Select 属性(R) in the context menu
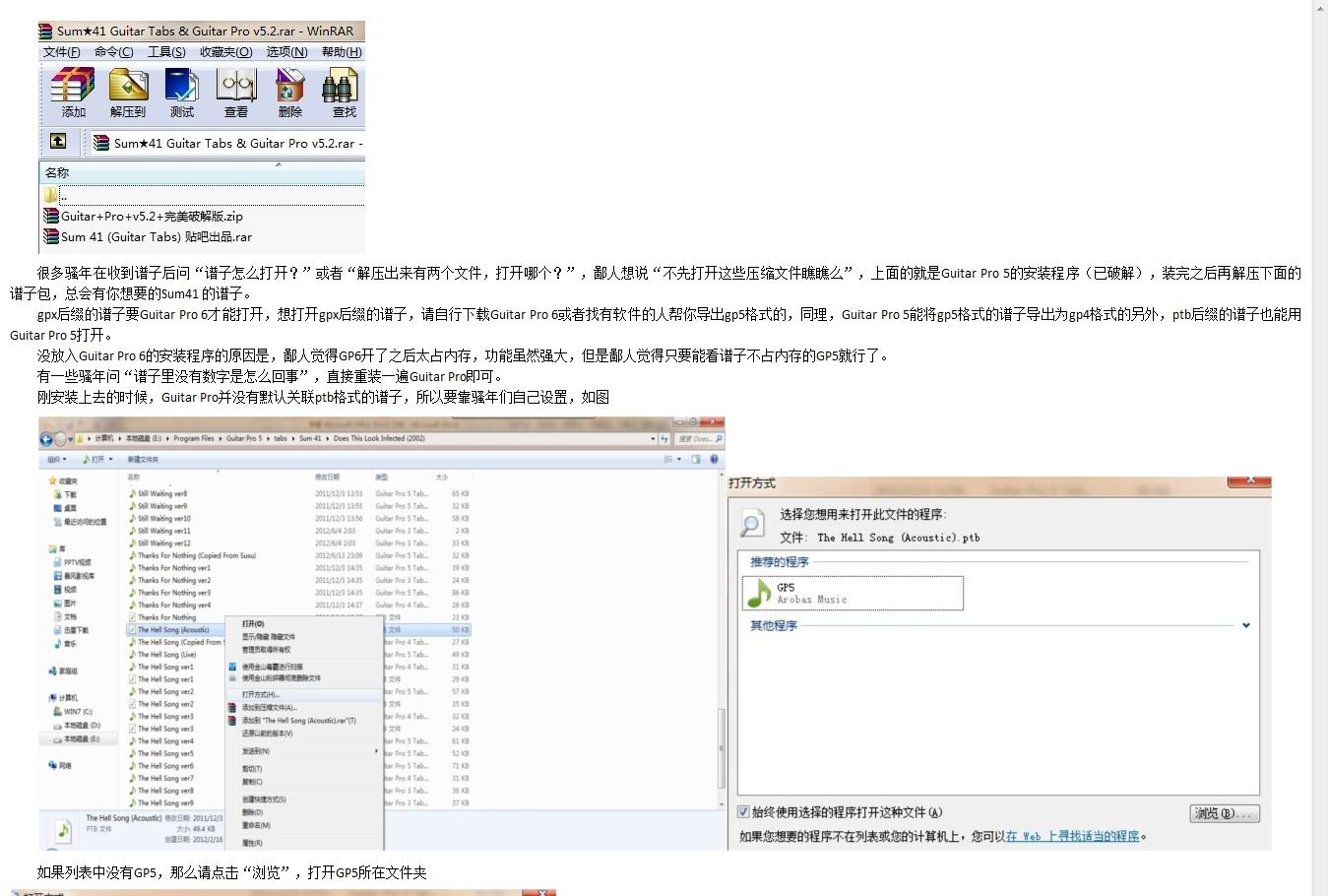 pos(253,843)
